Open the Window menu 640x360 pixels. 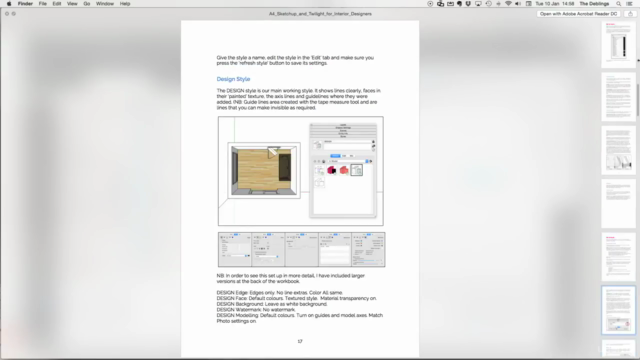pyautogui.click(x=105, y=4)
